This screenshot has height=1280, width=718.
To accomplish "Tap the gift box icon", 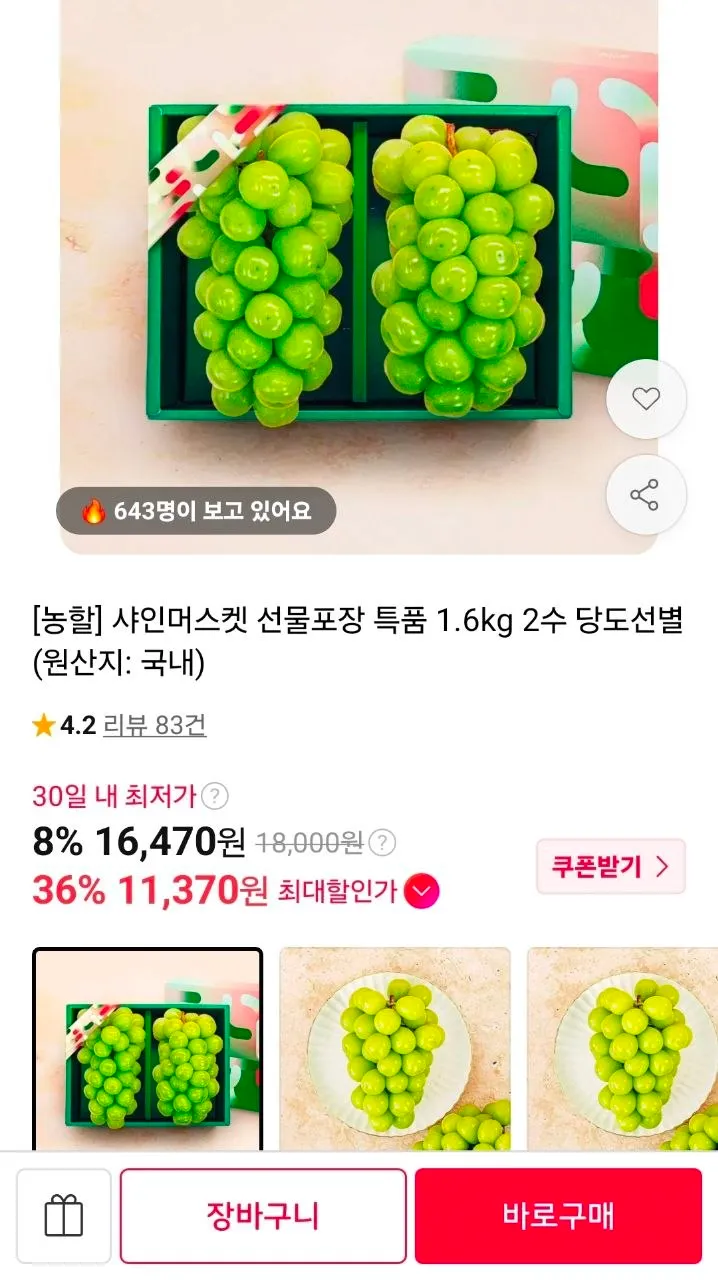I will coord(64,1216).
